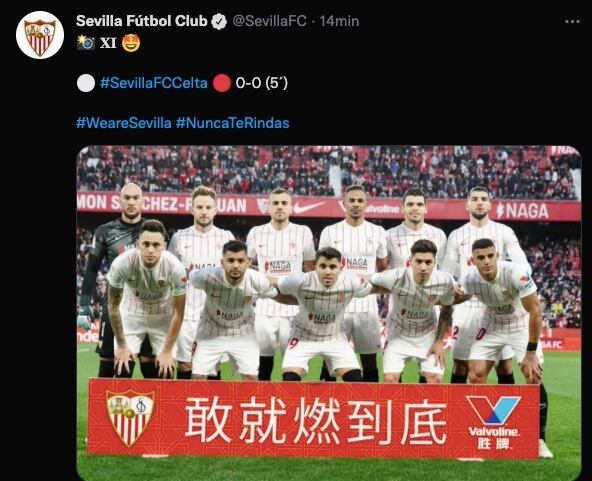The width and height of the screenshot is (592, 481).
Task: Click the Nike swoosh on the stadium board
Action: pos(309,207)
